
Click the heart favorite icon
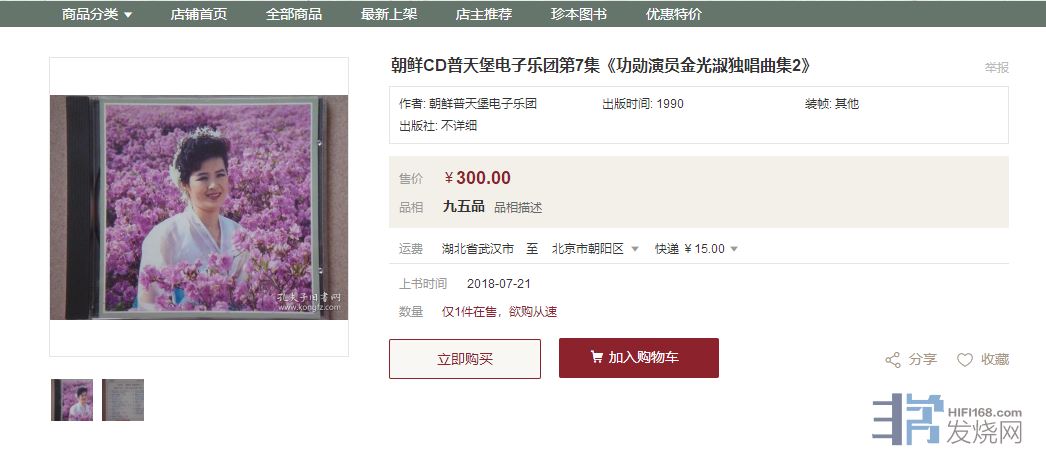965,360
